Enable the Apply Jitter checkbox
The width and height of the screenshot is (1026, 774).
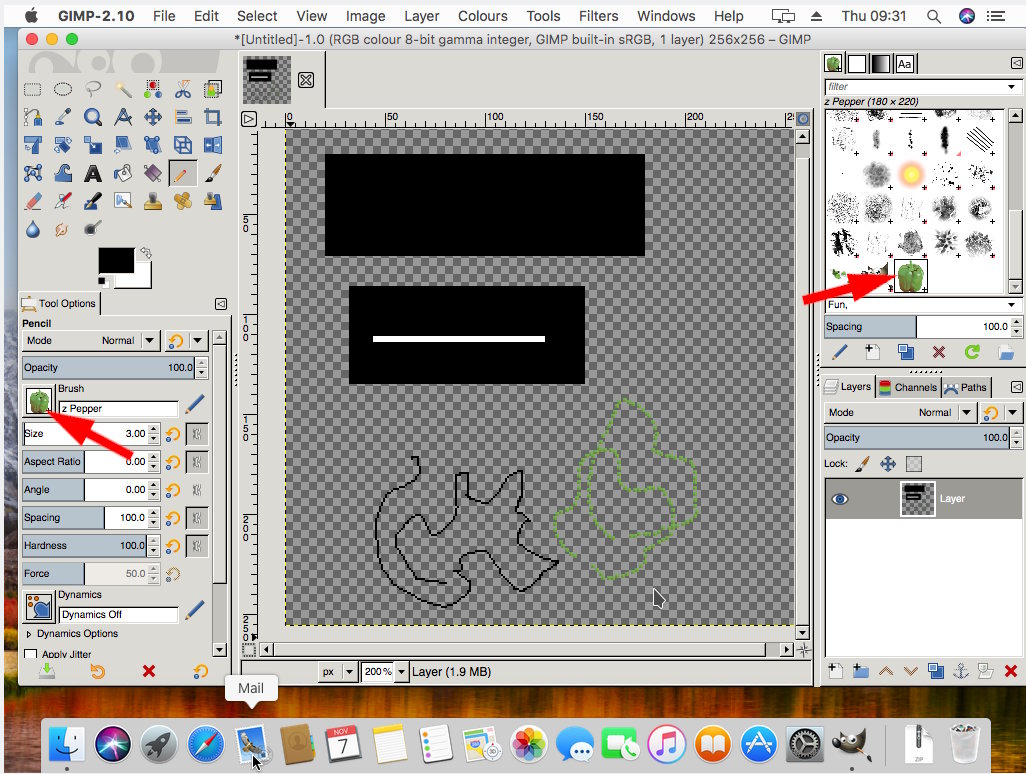click(x=30, y=654)
